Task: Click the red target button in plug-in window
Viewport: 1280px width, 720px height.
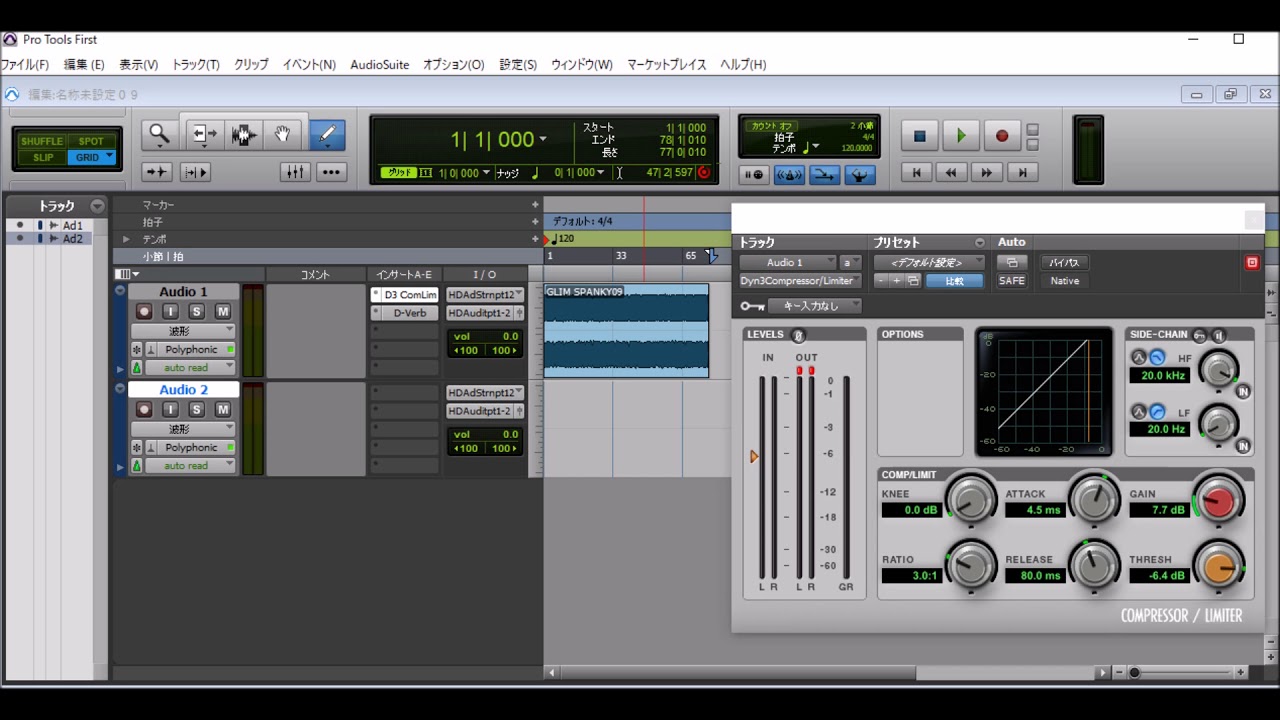Action: point(1252,262)
